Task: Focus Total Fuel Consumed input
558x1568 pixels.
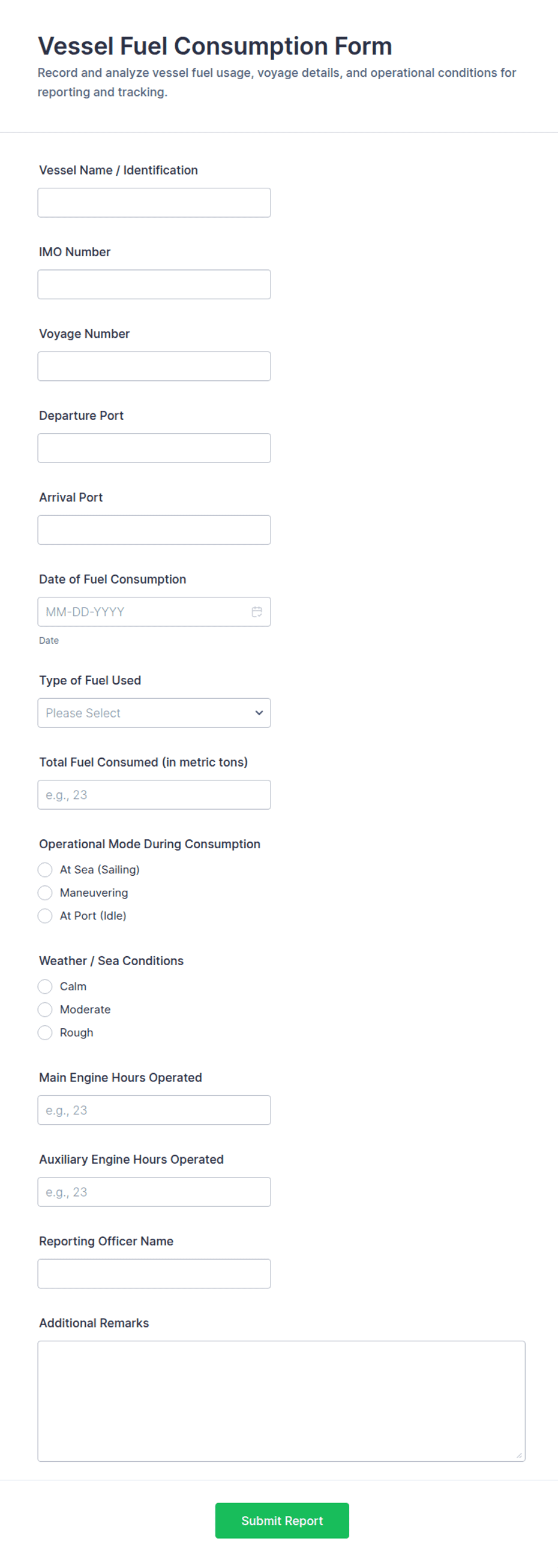Action: [x=154, y=795]
